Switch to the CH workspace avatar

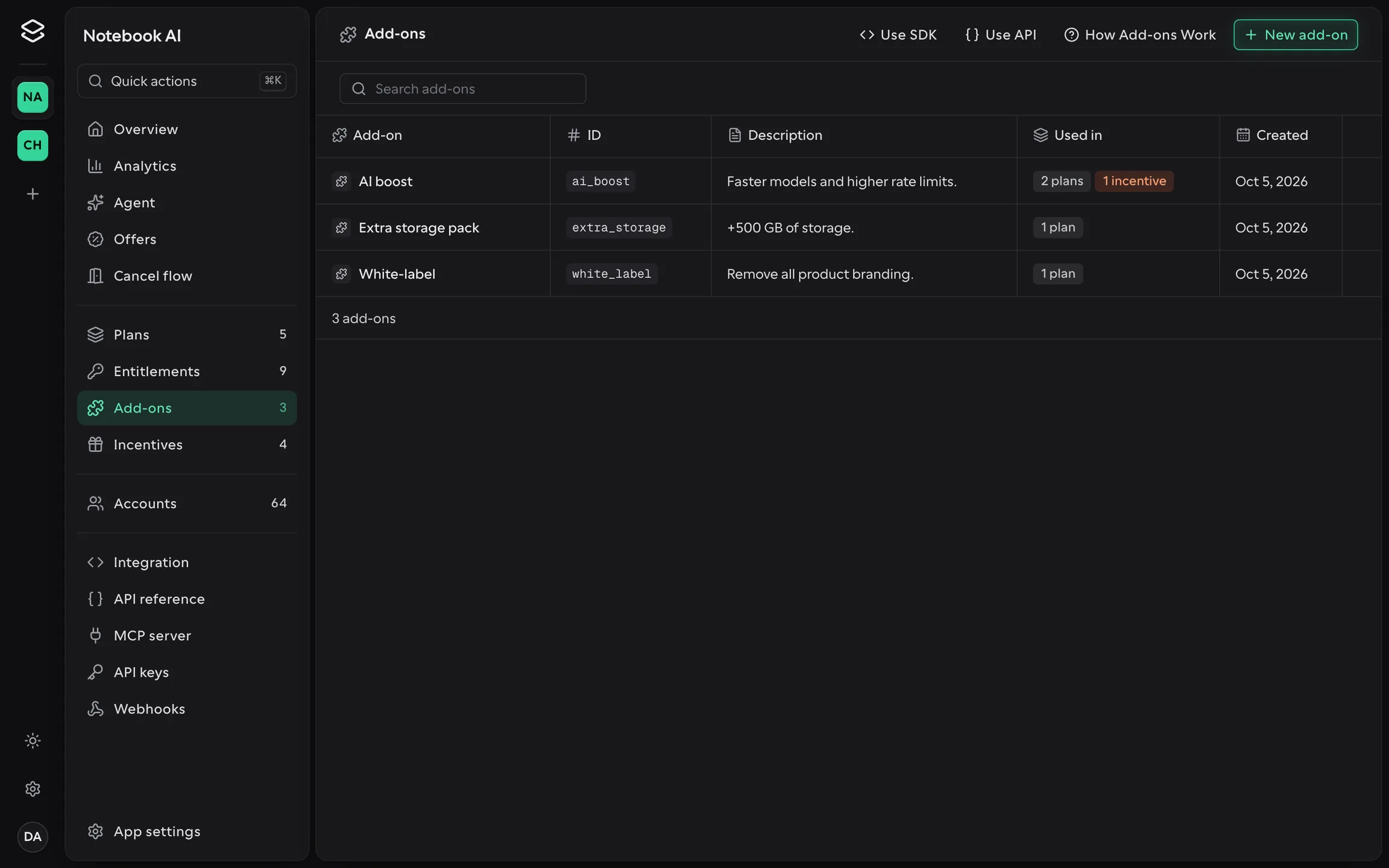tap(33, 145)
